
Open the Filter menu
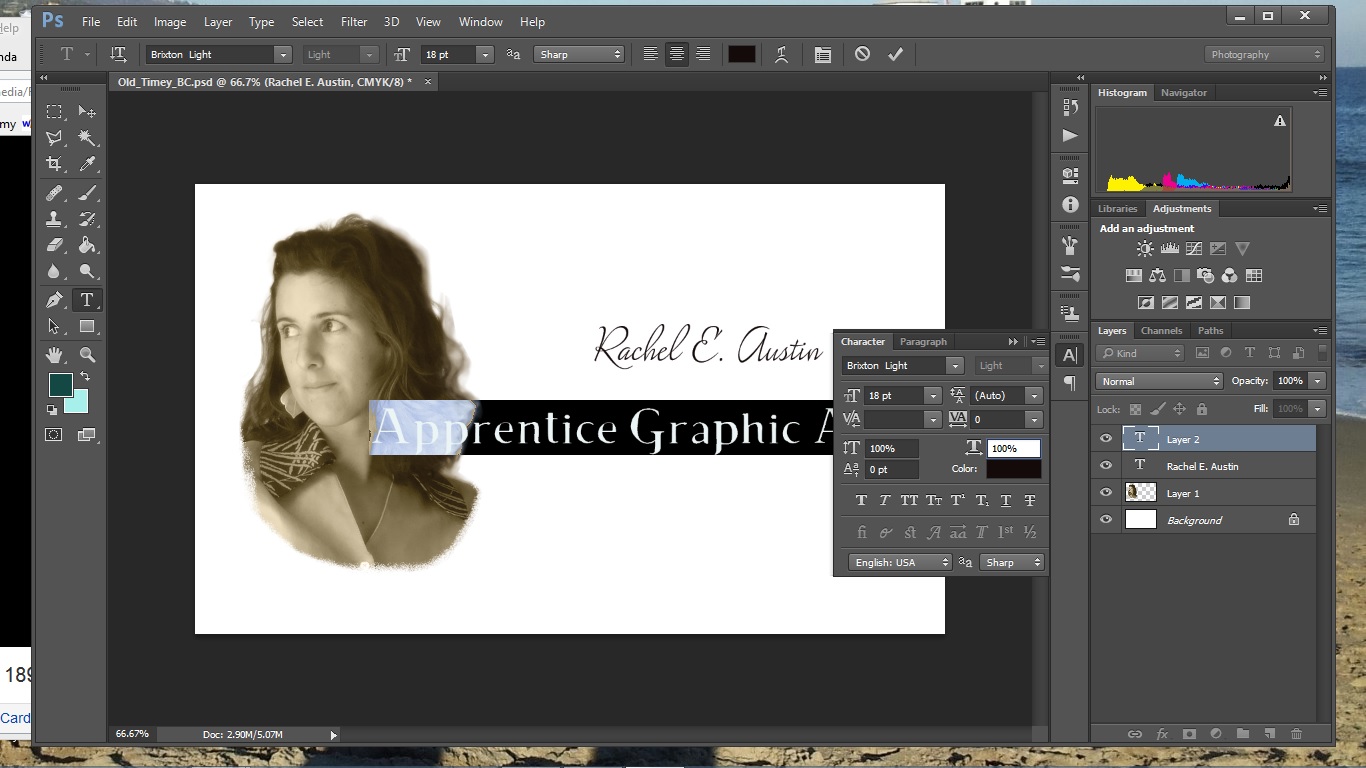[x=353, y=22]
